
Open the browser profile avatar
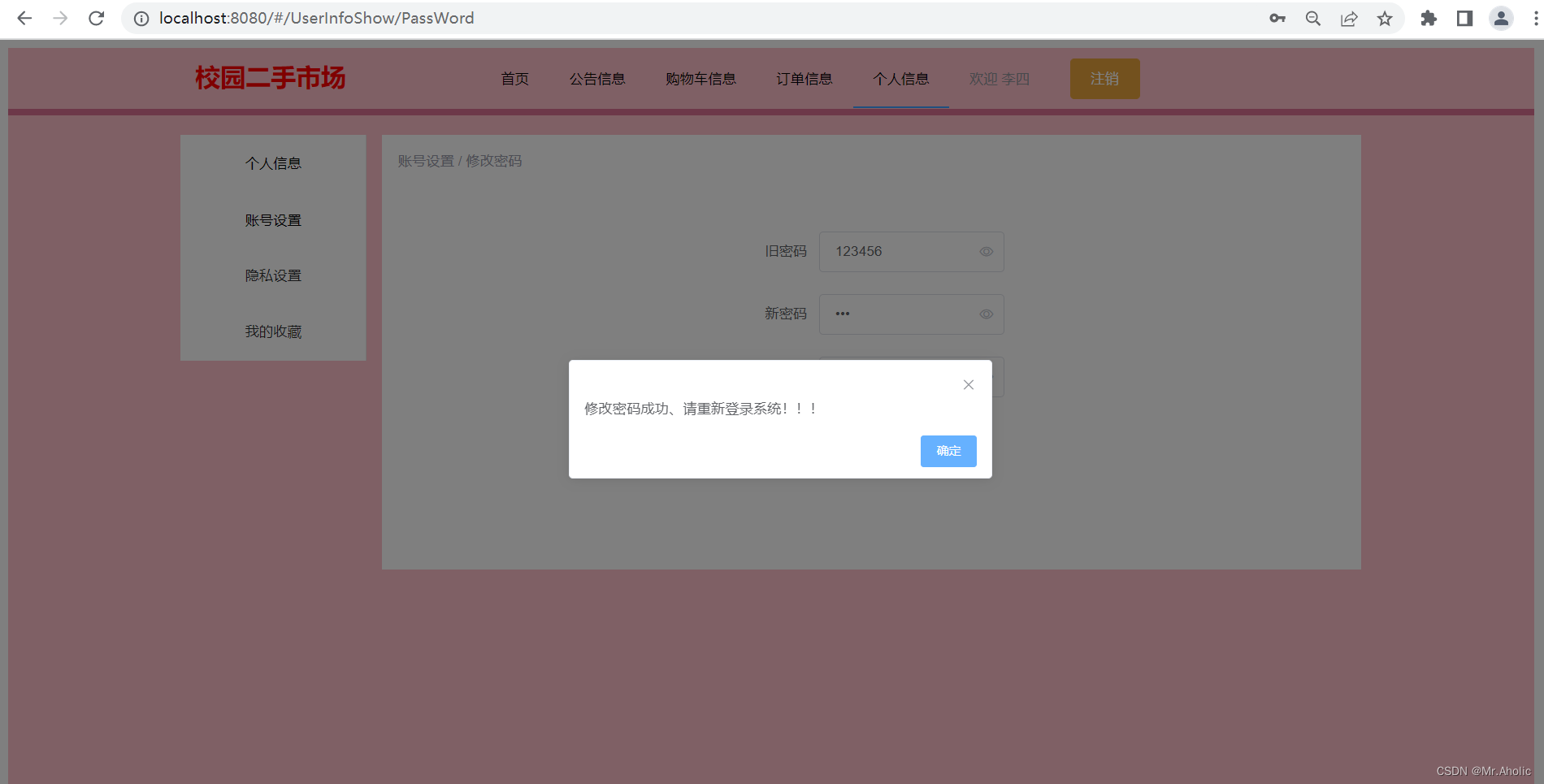1501,18
